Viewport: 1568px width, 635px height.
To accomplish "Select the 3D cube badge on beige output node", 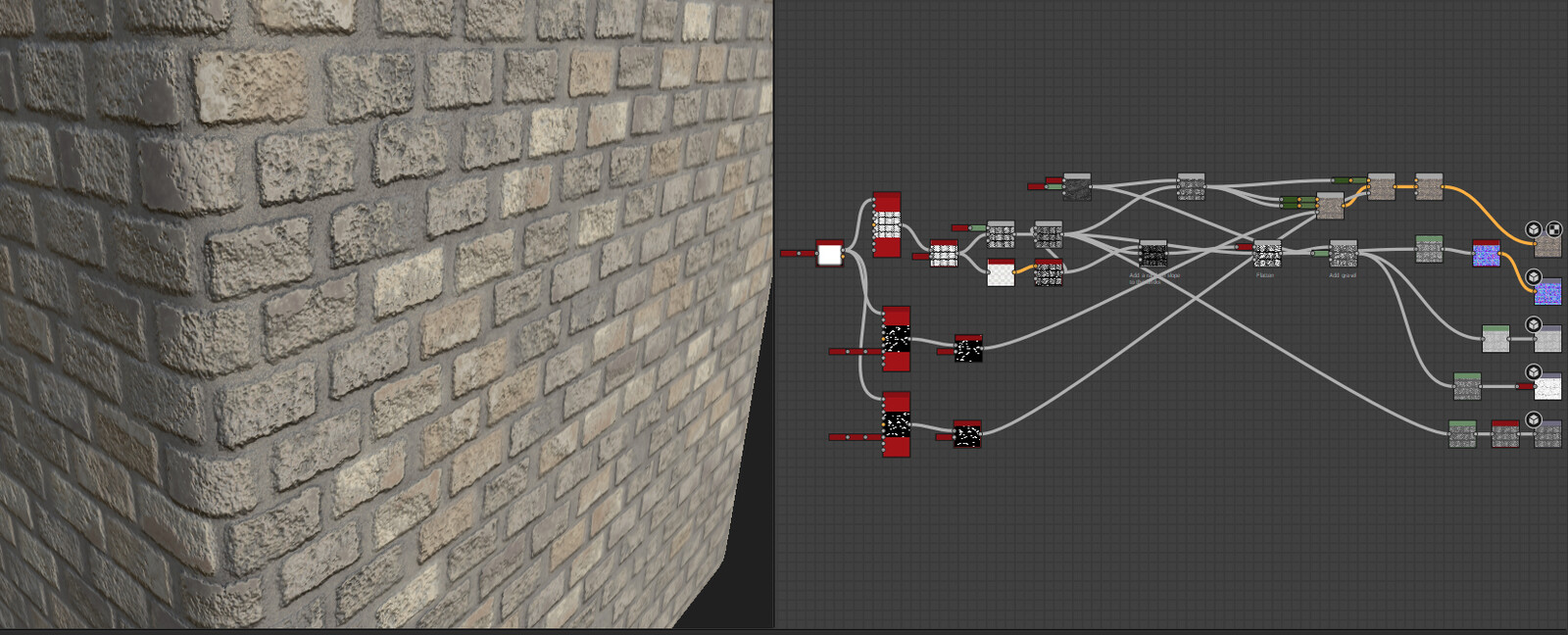I will pos(1534,229).
